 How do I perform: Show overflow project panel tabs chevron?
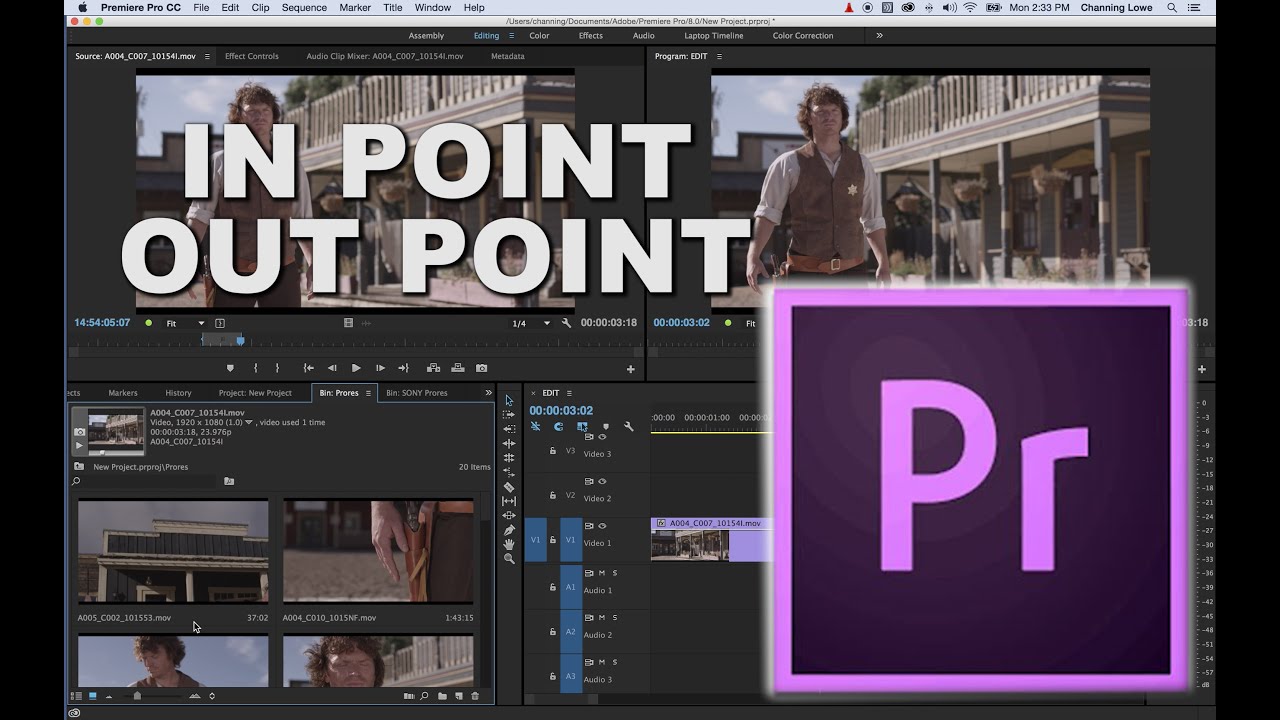coord(489,393)
